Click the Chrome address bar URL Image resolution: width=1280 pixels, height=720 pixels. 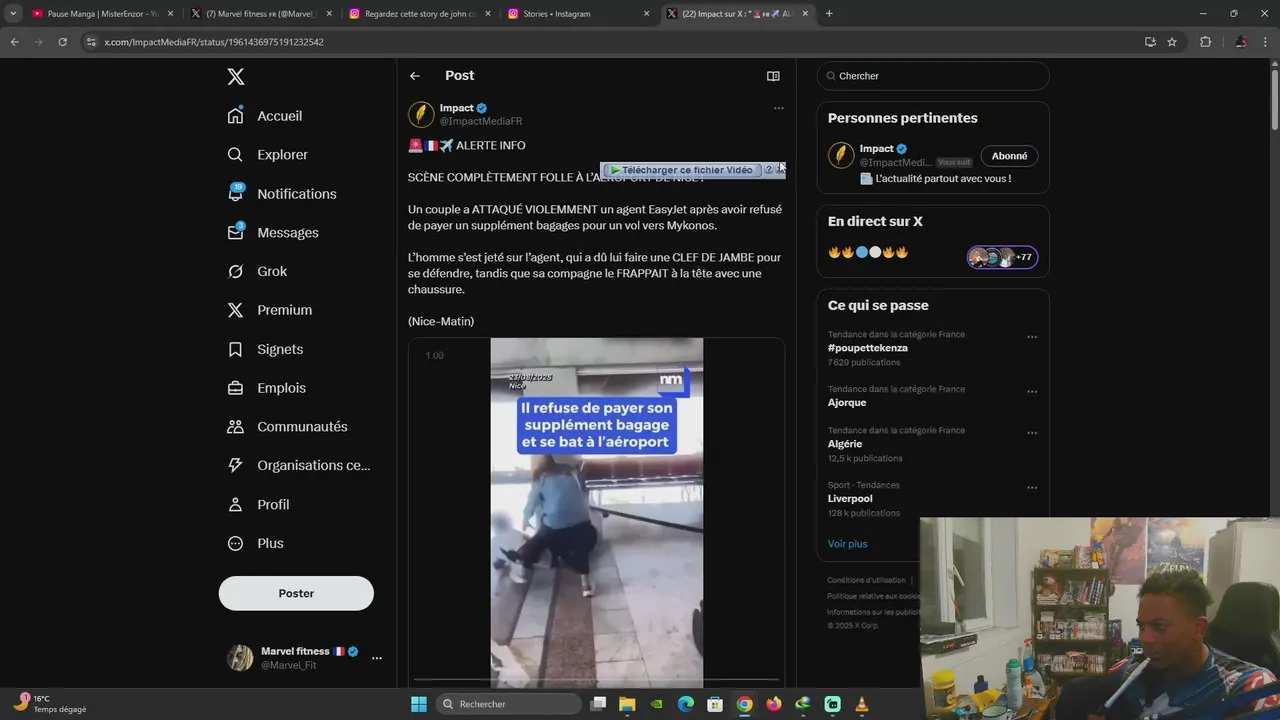pyautogui.click(x=214, y=42)
